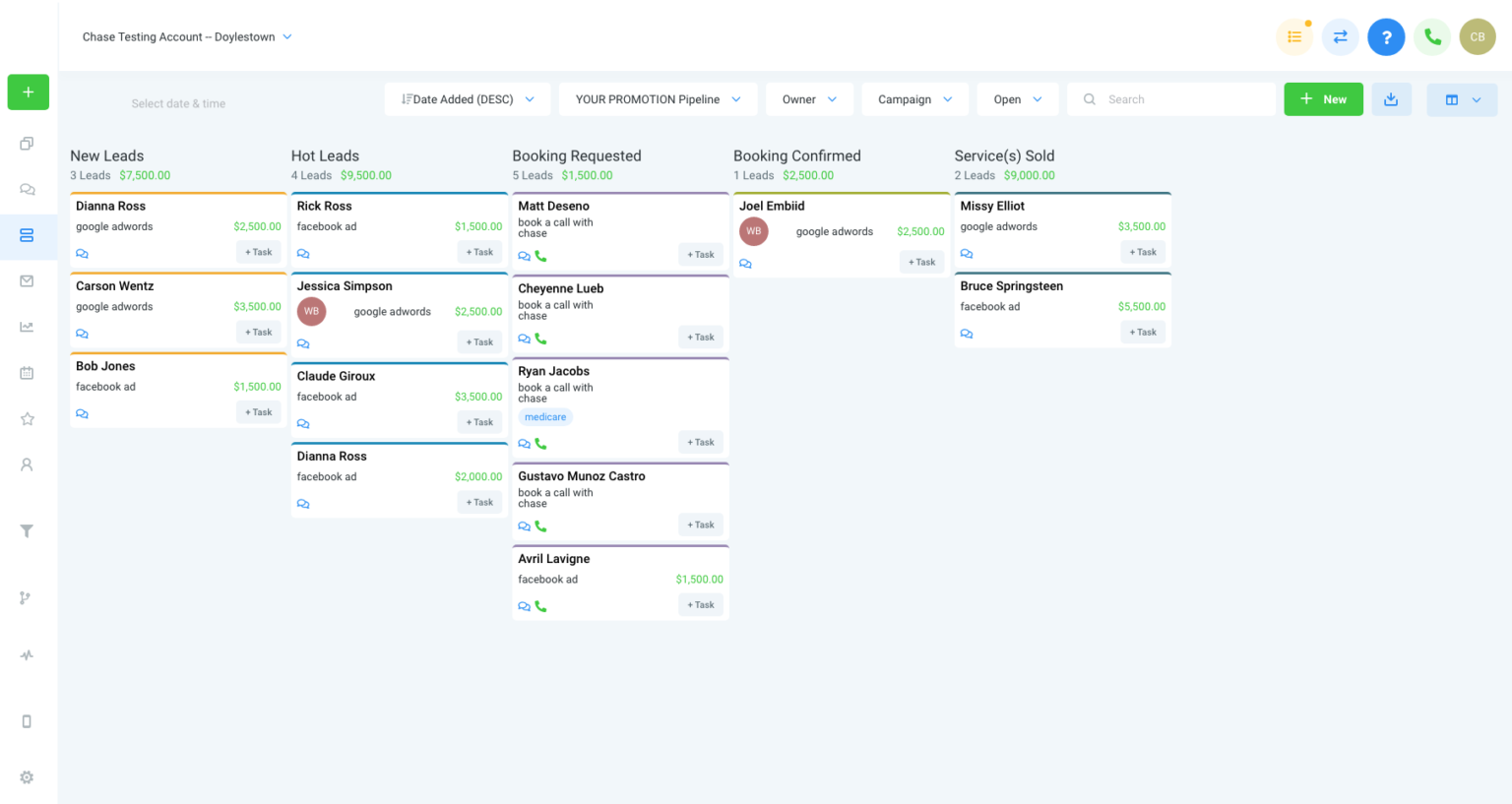Click the blue help question mark icon
The width and height of the screenshot is (1512, 804).
tap(1386, 37)
